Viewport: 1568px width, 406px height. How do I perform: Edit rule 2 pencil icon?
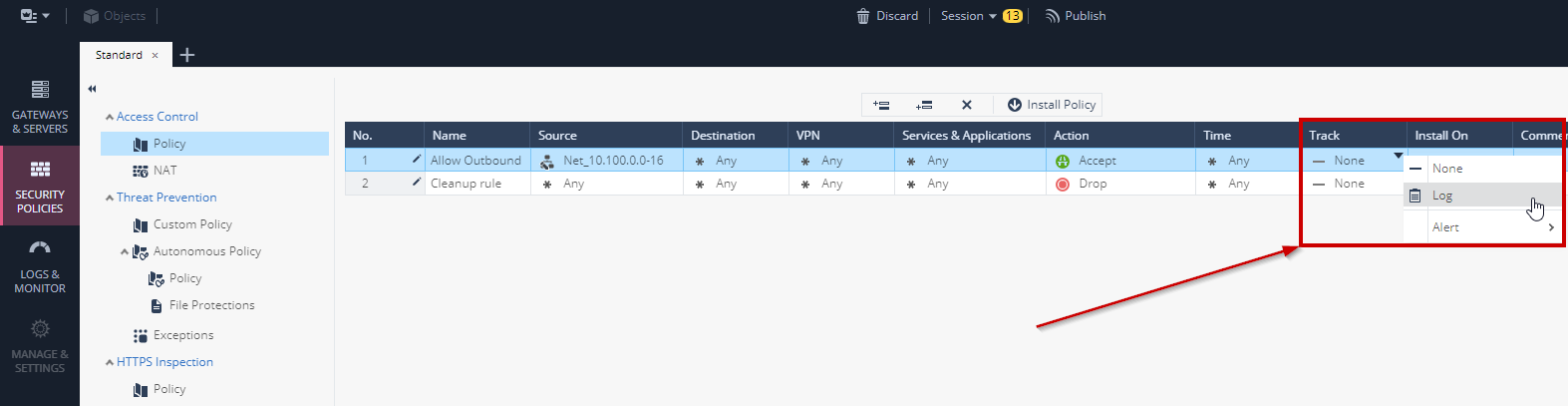pyautogui.click(x=417, y=182)
